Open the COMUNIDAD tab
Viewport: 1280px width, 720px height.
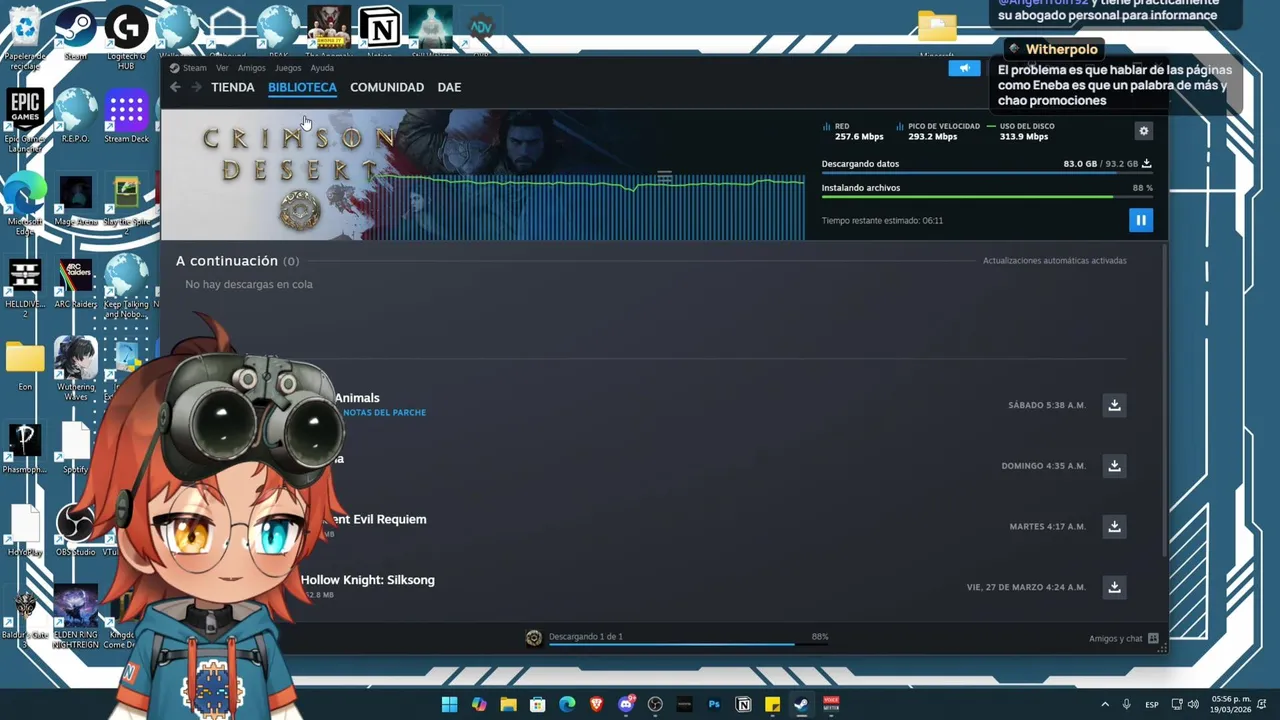[387, 87]
